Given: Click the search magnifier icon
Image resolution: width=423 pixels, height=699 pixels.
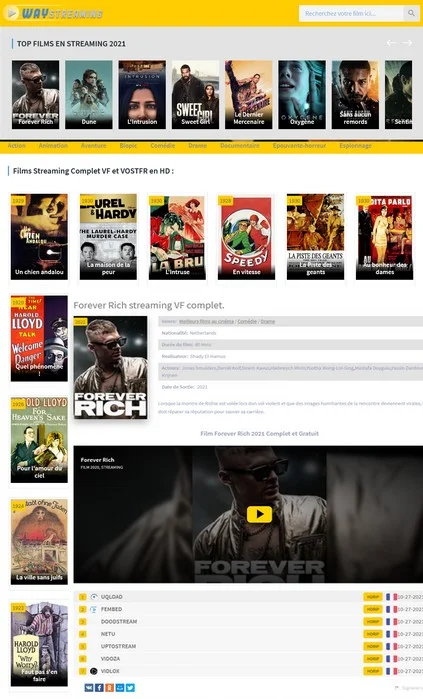Looking at the screenshot, I should pos(411,13).
